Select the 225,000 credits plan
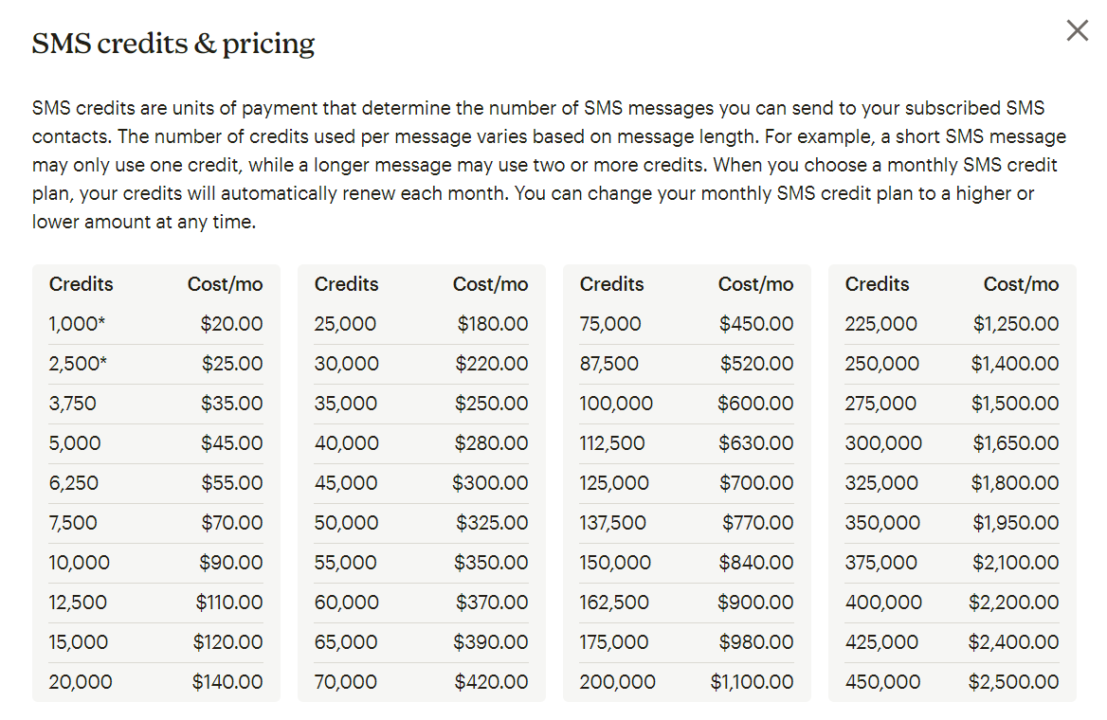This screenshot has height=720, width=1107. 877,323
